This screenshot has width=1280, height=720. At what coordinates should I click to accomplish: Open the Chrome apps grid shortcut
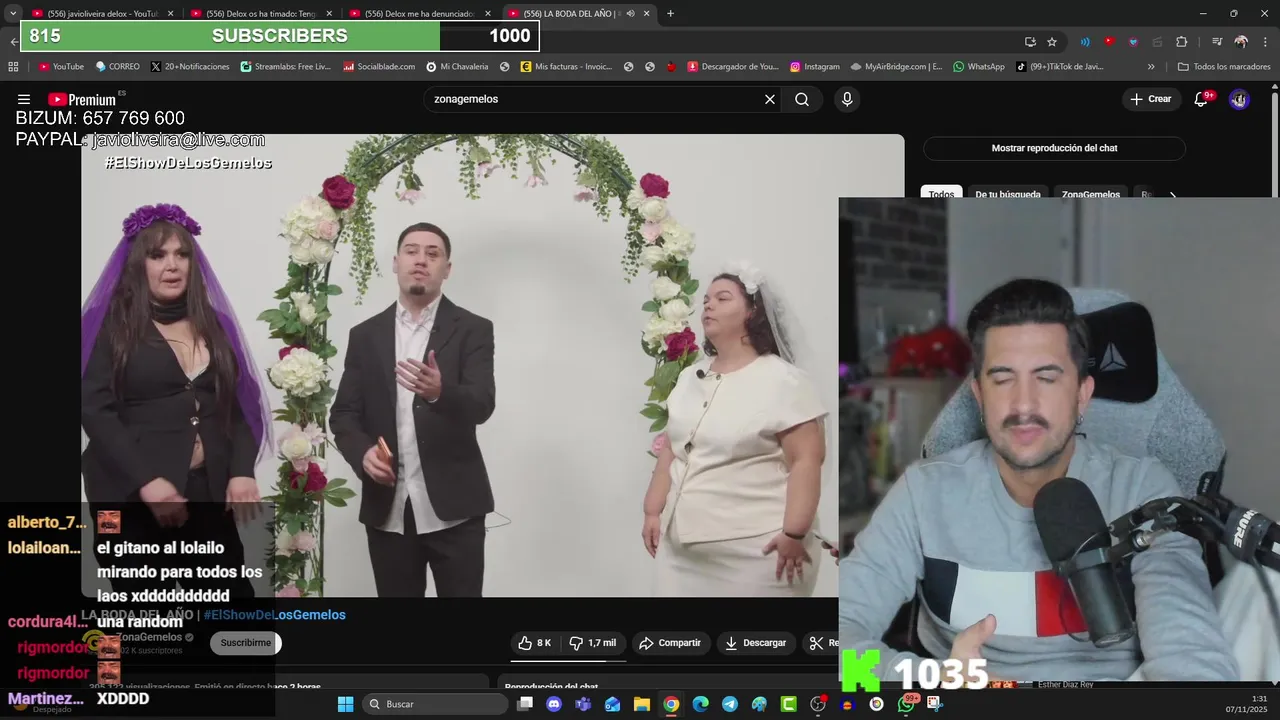click(13, 67)
